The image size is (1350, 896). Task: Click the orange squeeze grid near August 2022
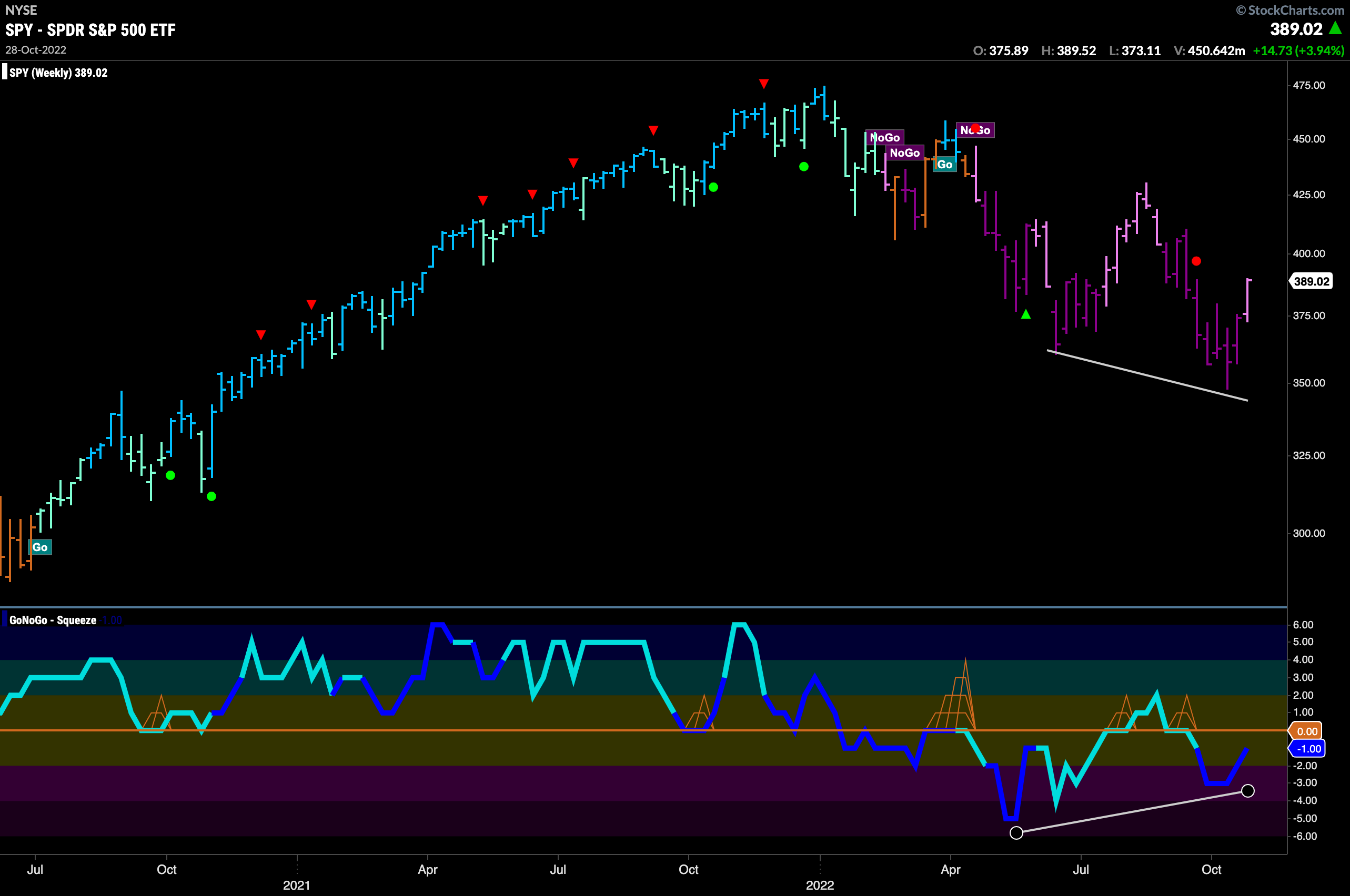1121,712
